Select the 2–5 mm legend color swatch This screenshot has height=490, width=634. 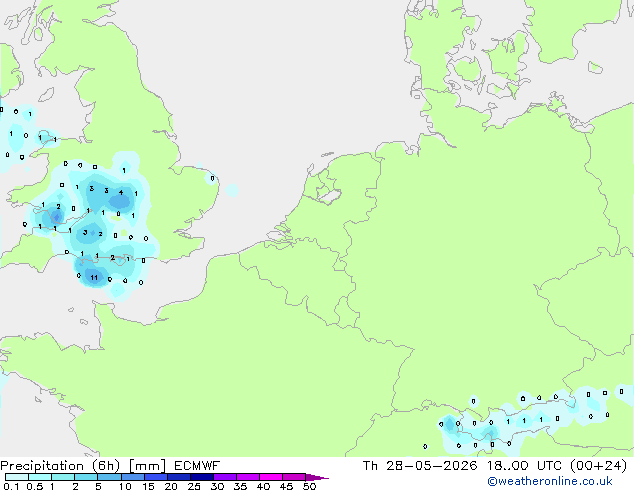(x=86, y=477)
